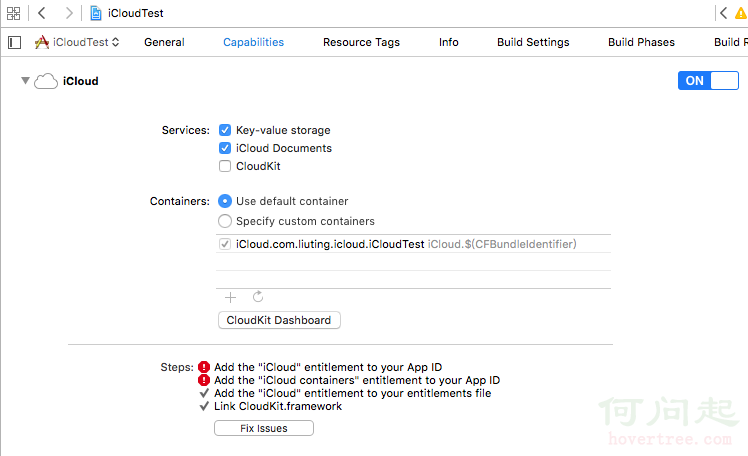The image size is (748, 456).
Task: Open the iCloudTest target dropdown
Action: [x=78, y=42]
